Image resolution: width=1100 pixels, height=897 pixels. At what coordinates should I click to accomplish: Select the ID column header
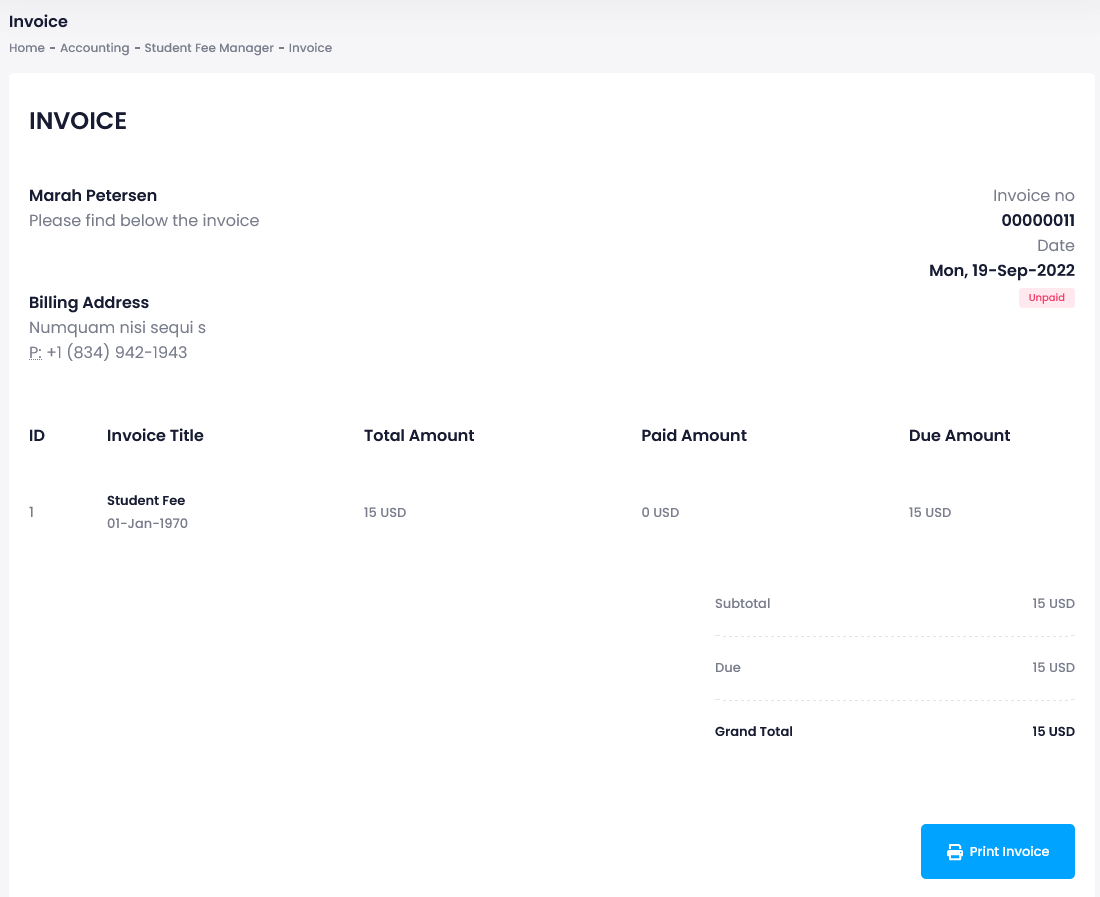(x=36, y=435)
